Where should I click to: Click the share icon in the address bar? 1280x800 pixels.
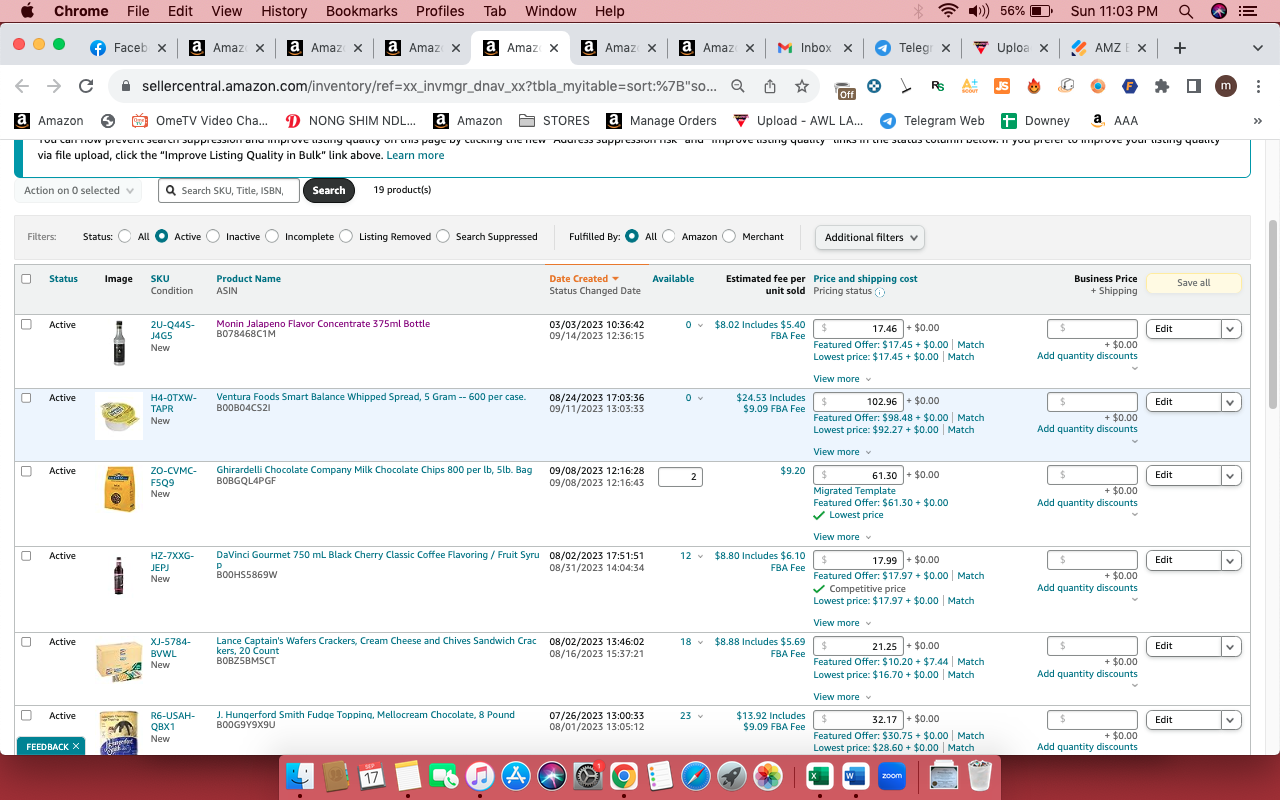pos(770,86)
